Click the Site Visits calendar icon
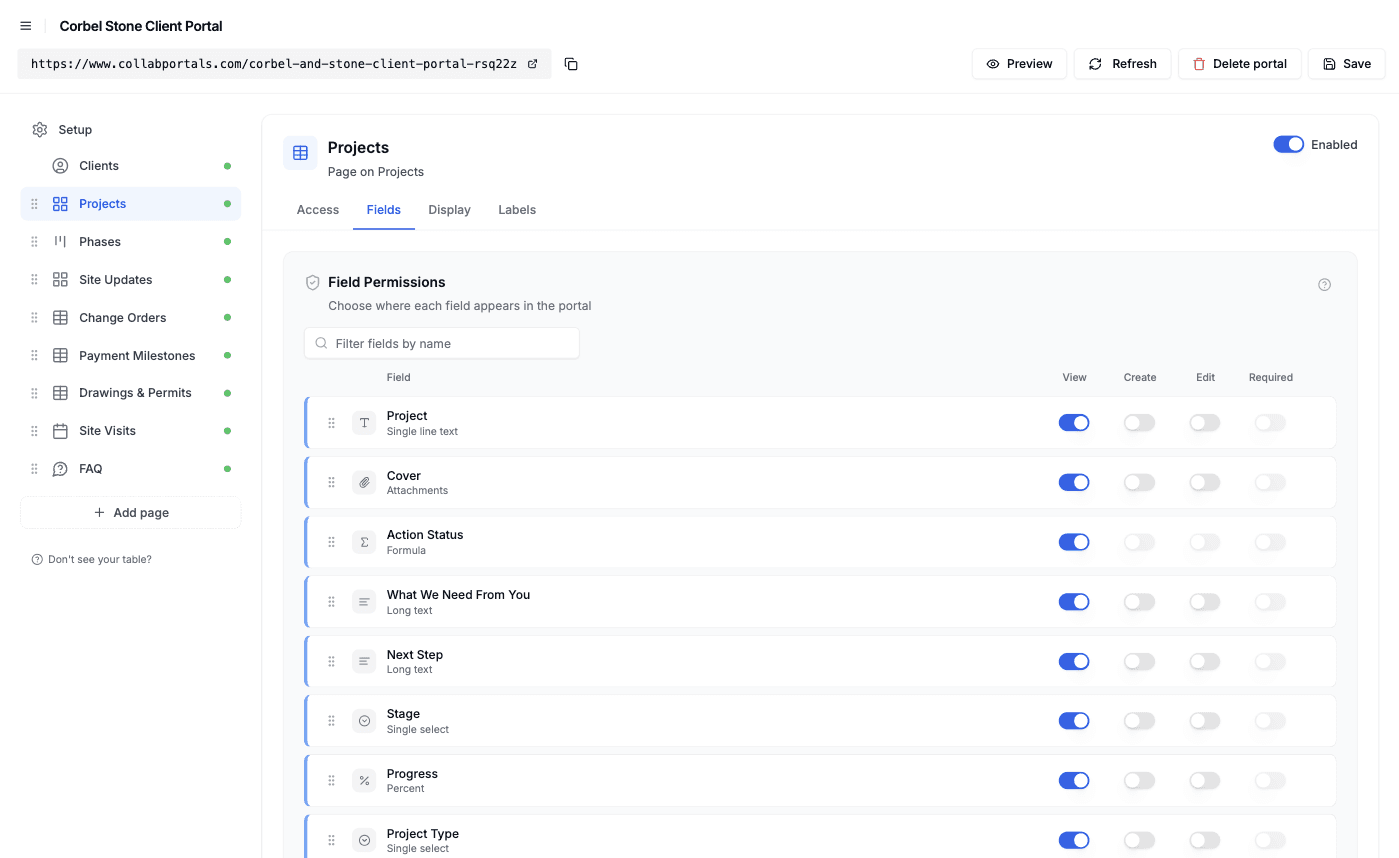The image size is (1399, 858). point(60,431)
